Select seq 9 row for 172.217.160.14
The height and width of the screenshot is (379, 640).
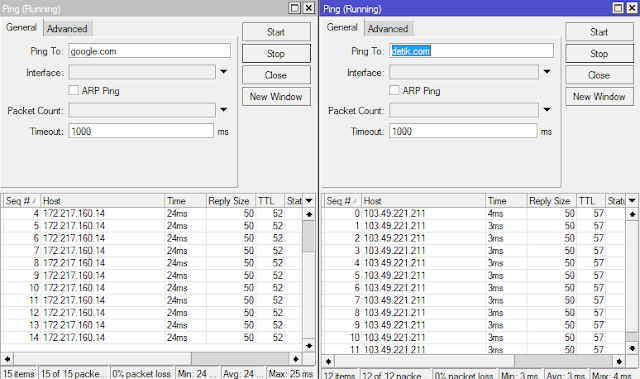(x=152, y=275)
